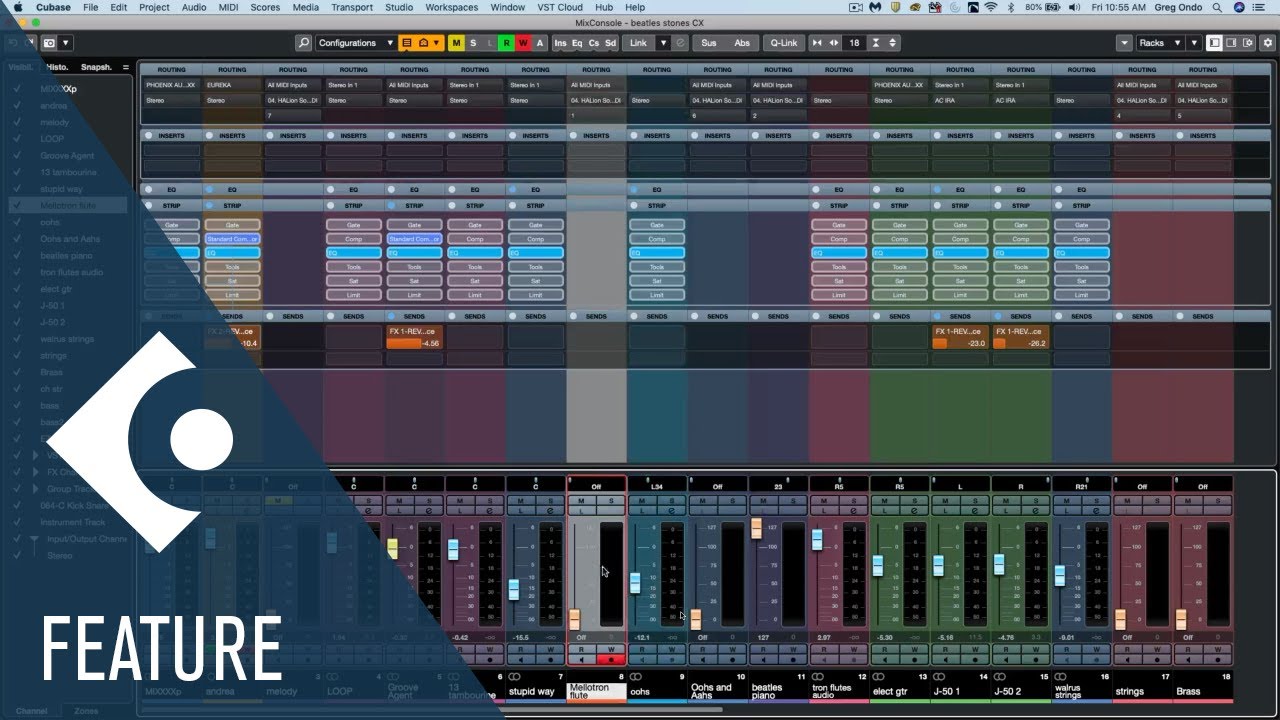The image size is (1280, 720).
Task: Click the green global Read R button
Action: (x=507, y=43)
